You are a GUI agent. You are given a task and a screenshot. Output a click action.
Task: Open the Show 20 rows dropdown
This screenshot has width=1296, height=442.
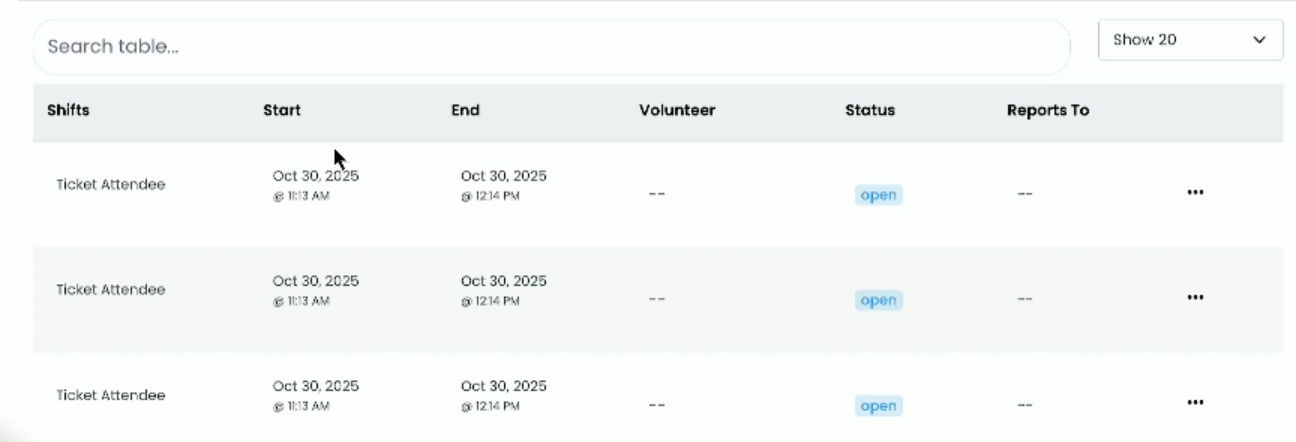1189,40
